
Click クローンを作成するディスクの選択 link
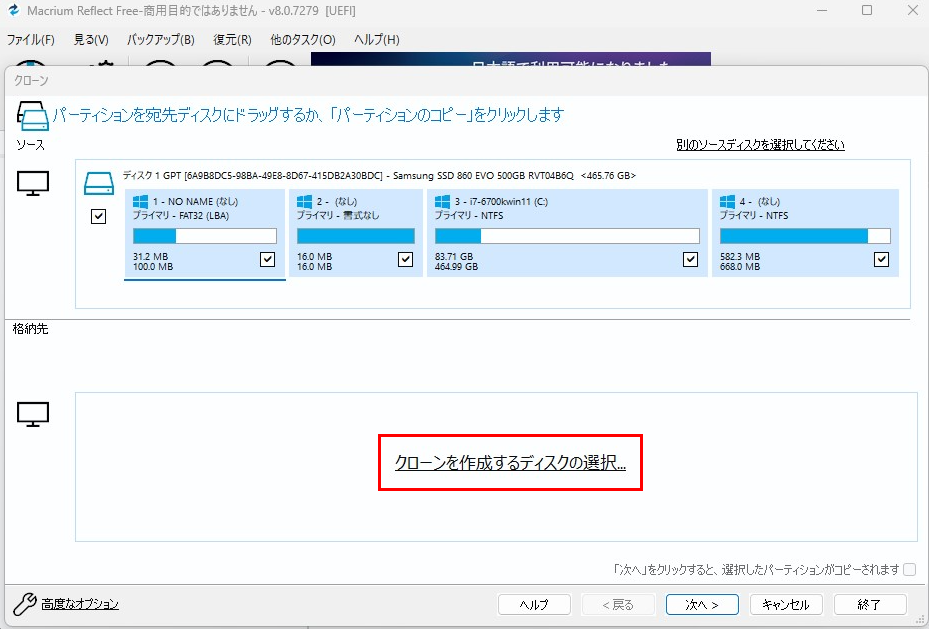(510, 463)
